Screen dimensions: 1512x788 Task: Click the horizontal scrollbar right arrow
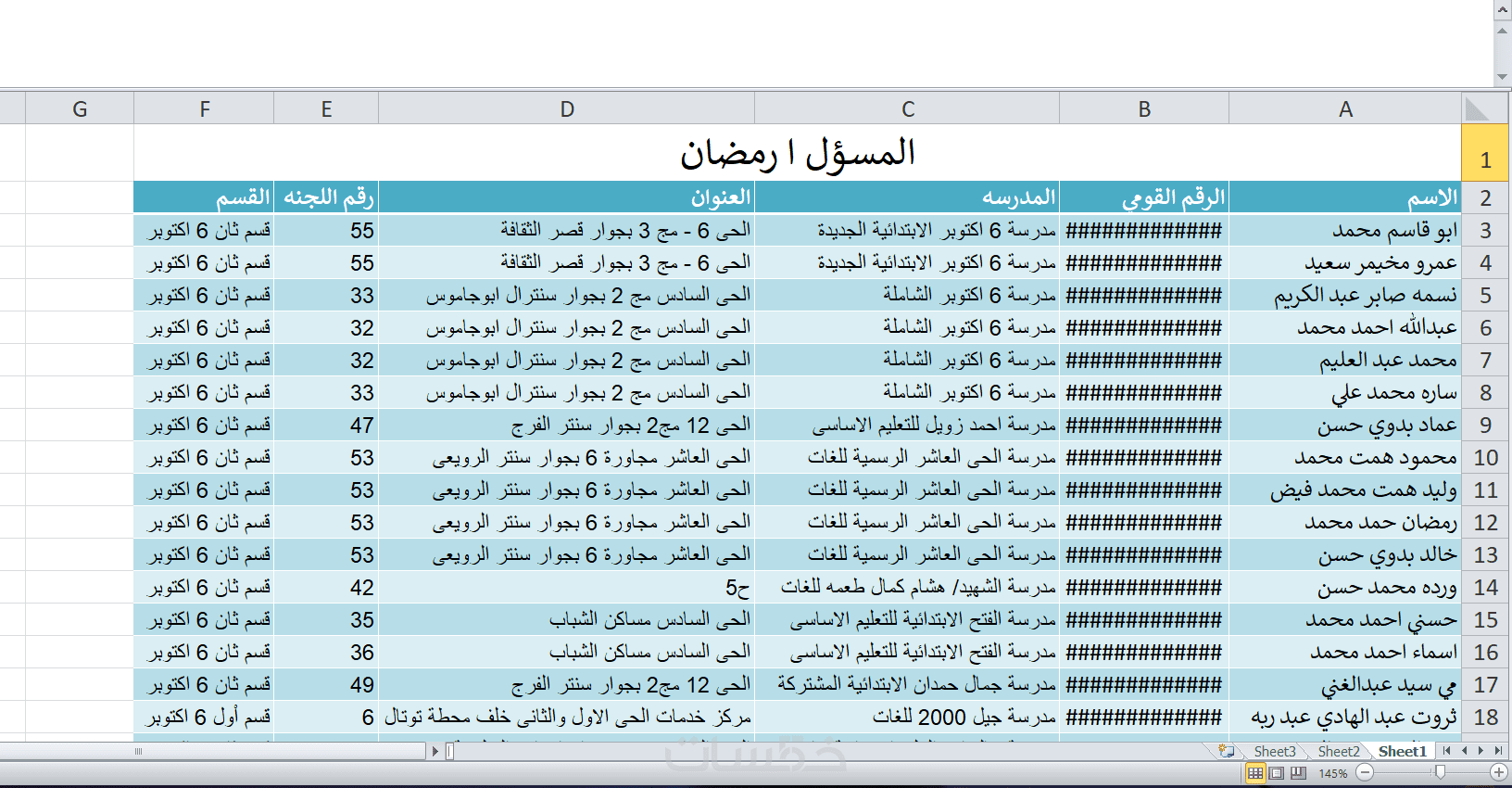435,751
